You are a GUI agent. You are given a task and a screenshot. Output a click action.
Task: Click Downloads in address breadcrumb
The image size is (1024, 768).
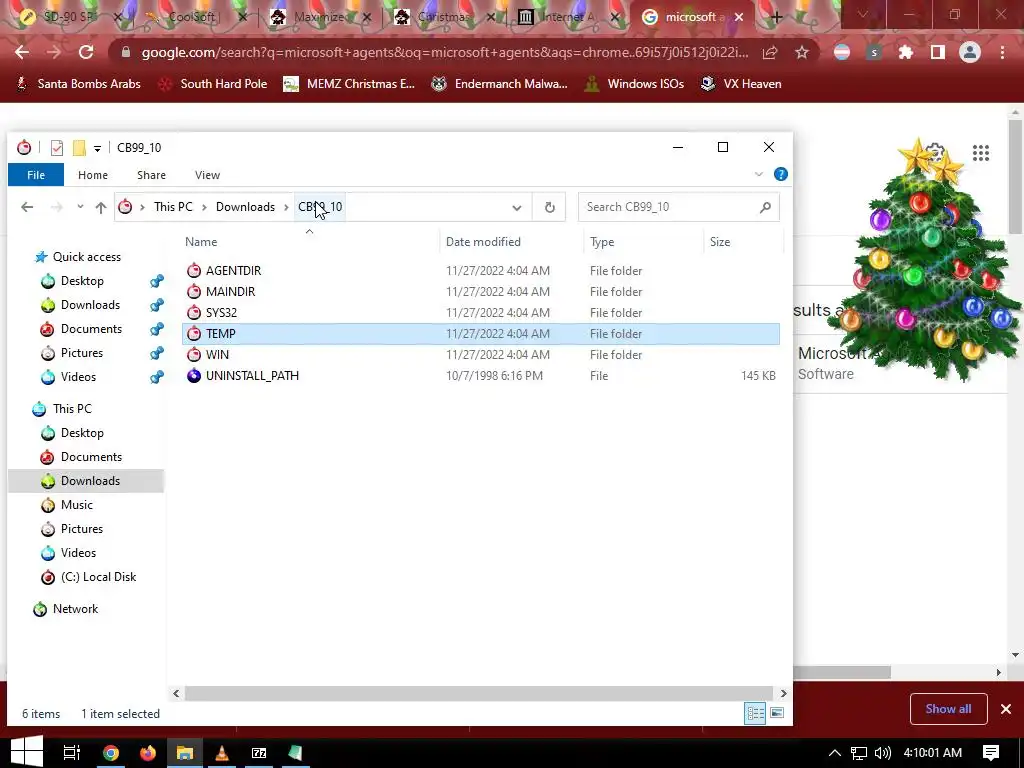[246, 207]
